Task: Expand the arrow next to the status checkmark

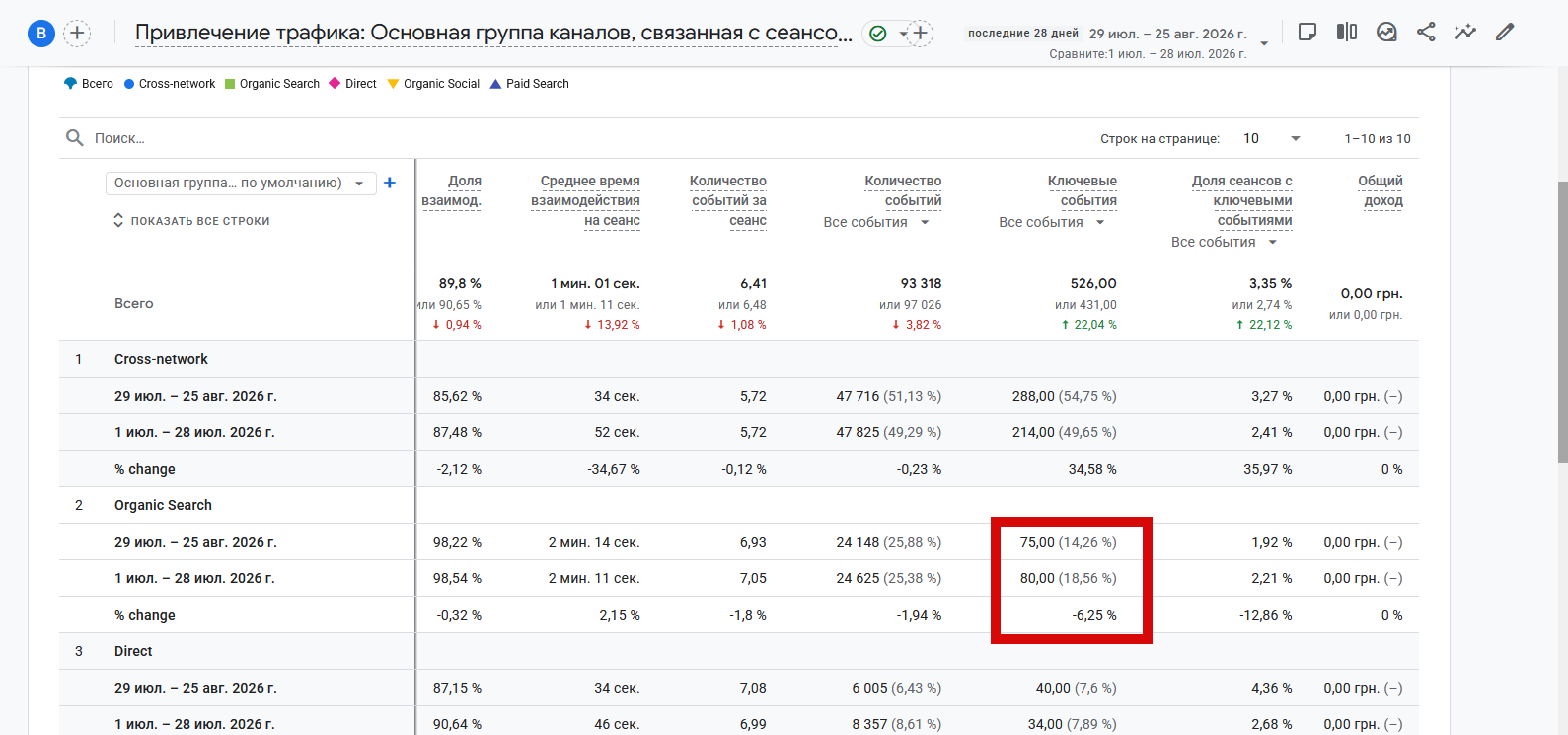Action: coord(903,34)
